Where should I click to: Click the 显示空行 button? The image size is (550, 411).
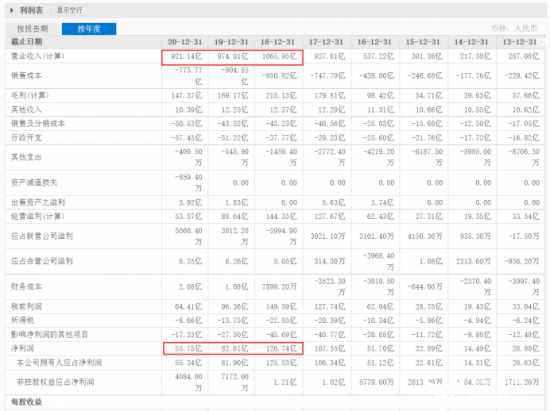[x=69, y=11]
